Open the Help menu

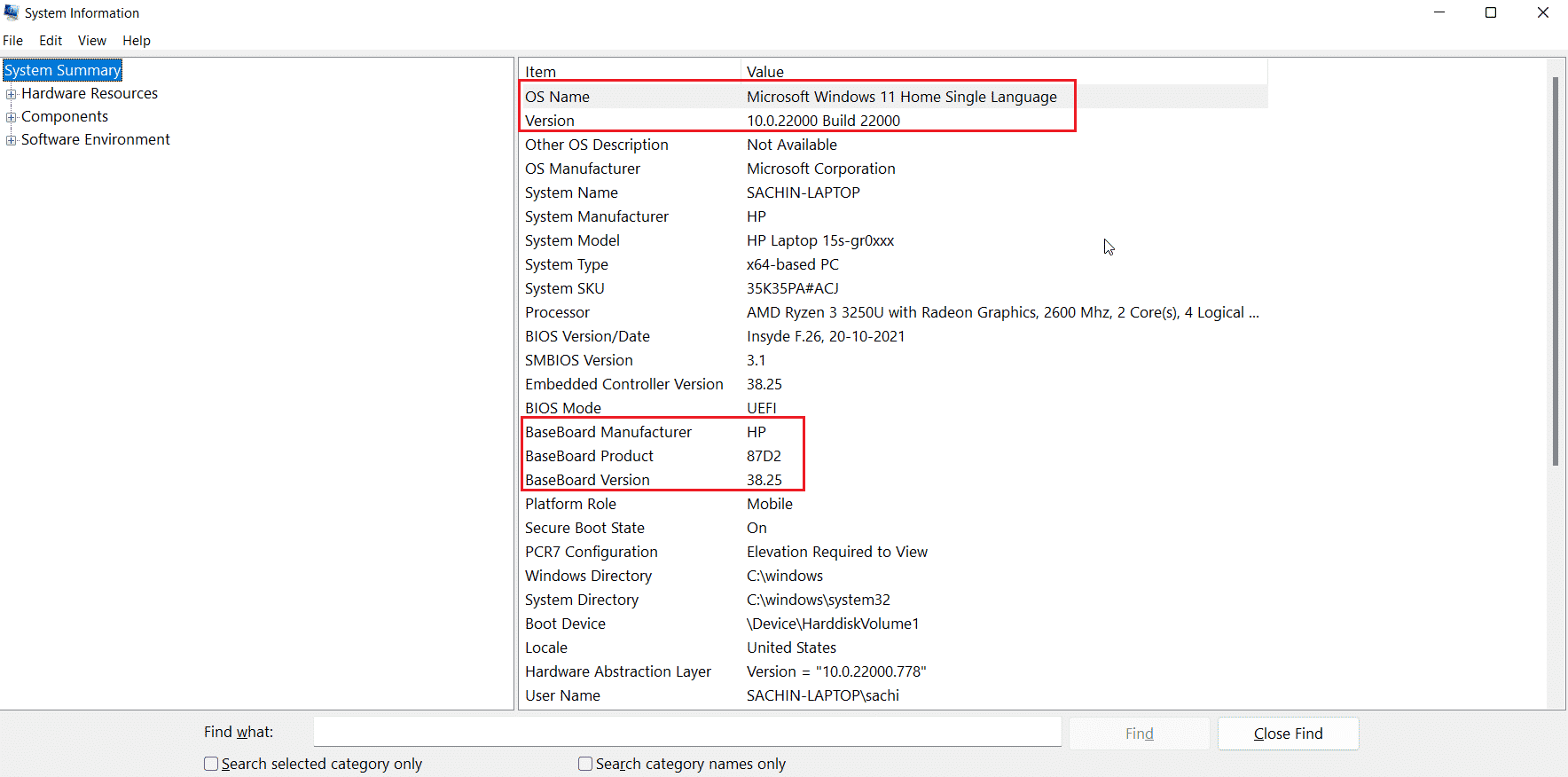(137, 41)
